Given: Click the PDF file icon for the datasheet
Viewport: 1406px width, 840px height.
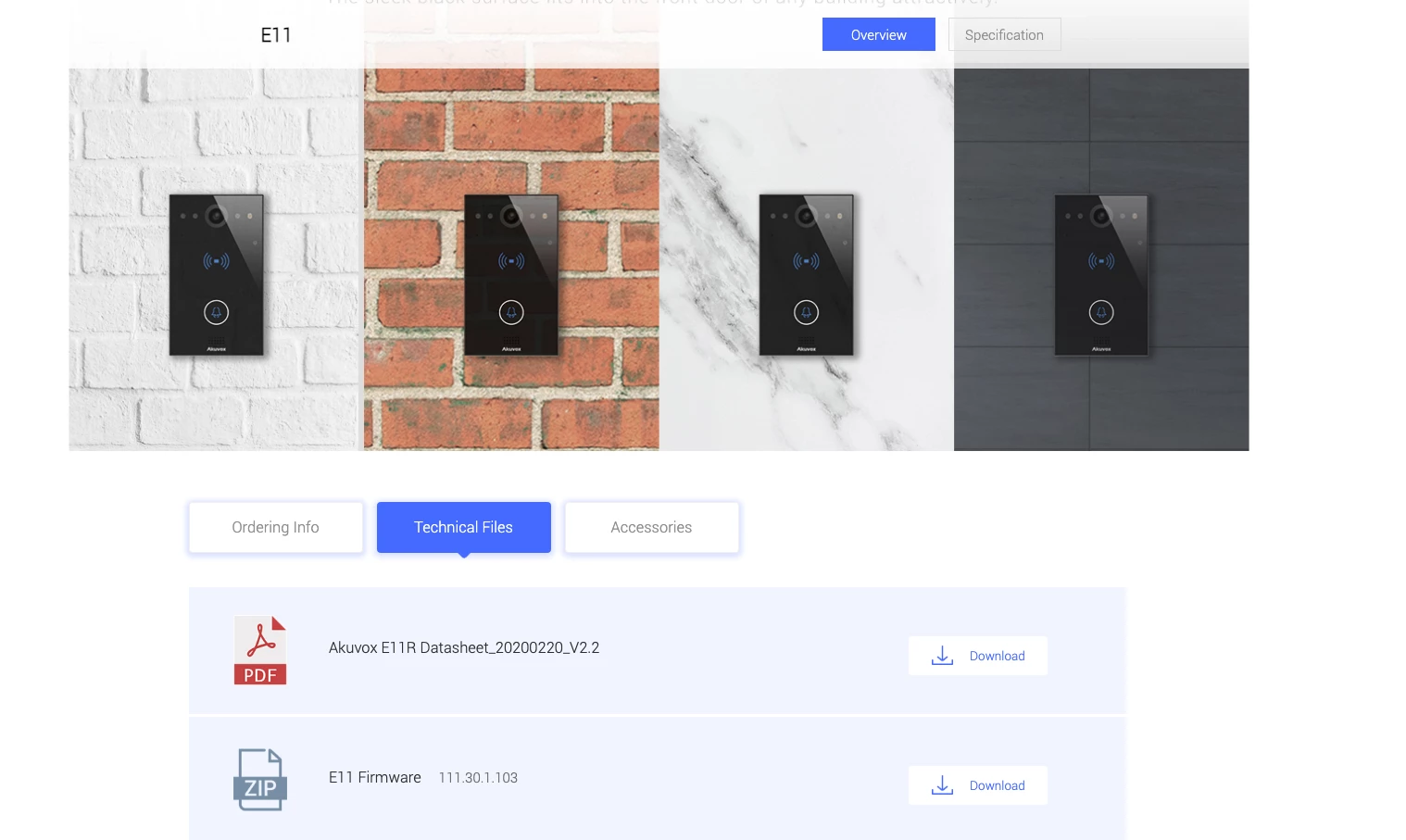Looking at the screenshot, I should tap(259, 650).
